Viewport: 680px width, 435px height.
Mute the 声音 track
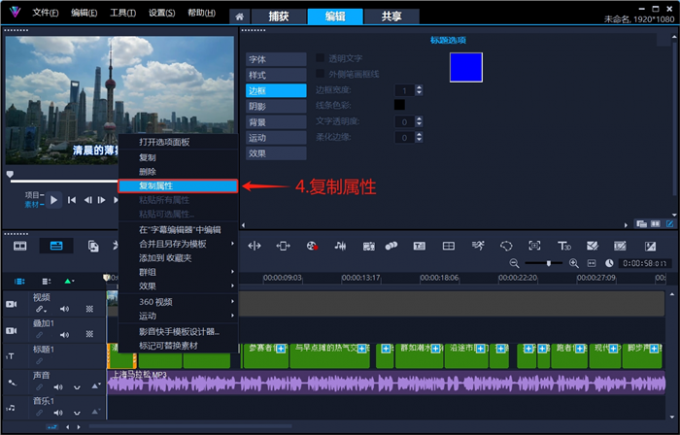pos(58,387)
